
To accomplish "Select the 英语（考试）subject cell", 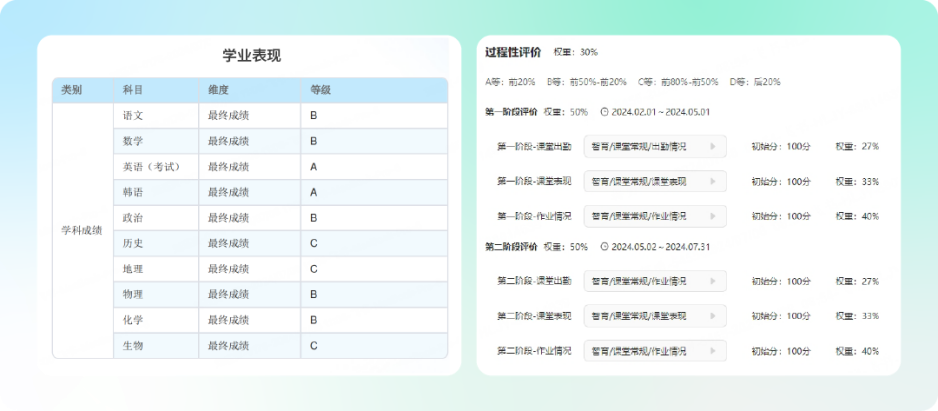I will [150, 167].
